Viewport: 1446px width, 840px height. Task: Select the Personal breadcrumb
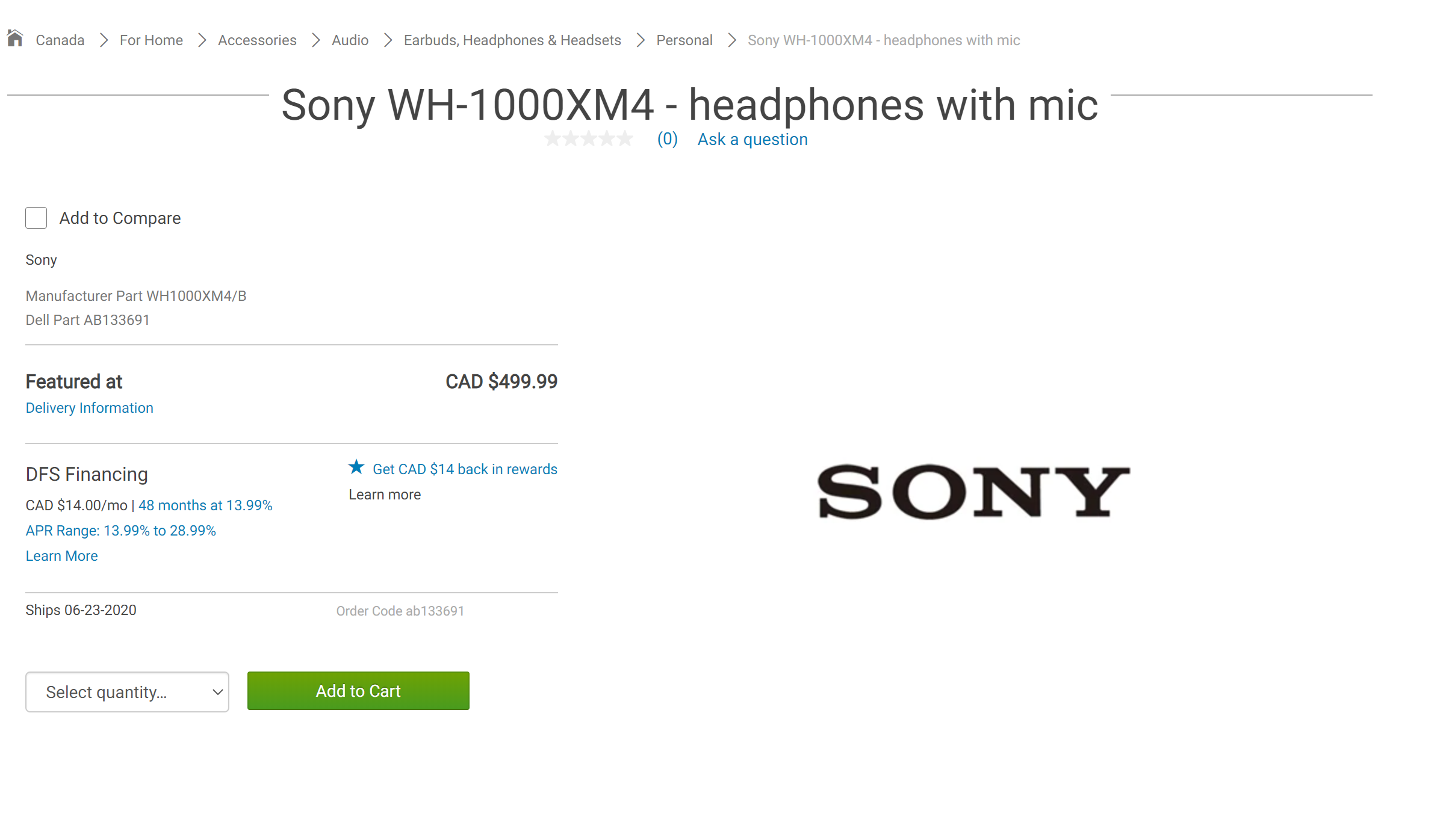[684, 40]
